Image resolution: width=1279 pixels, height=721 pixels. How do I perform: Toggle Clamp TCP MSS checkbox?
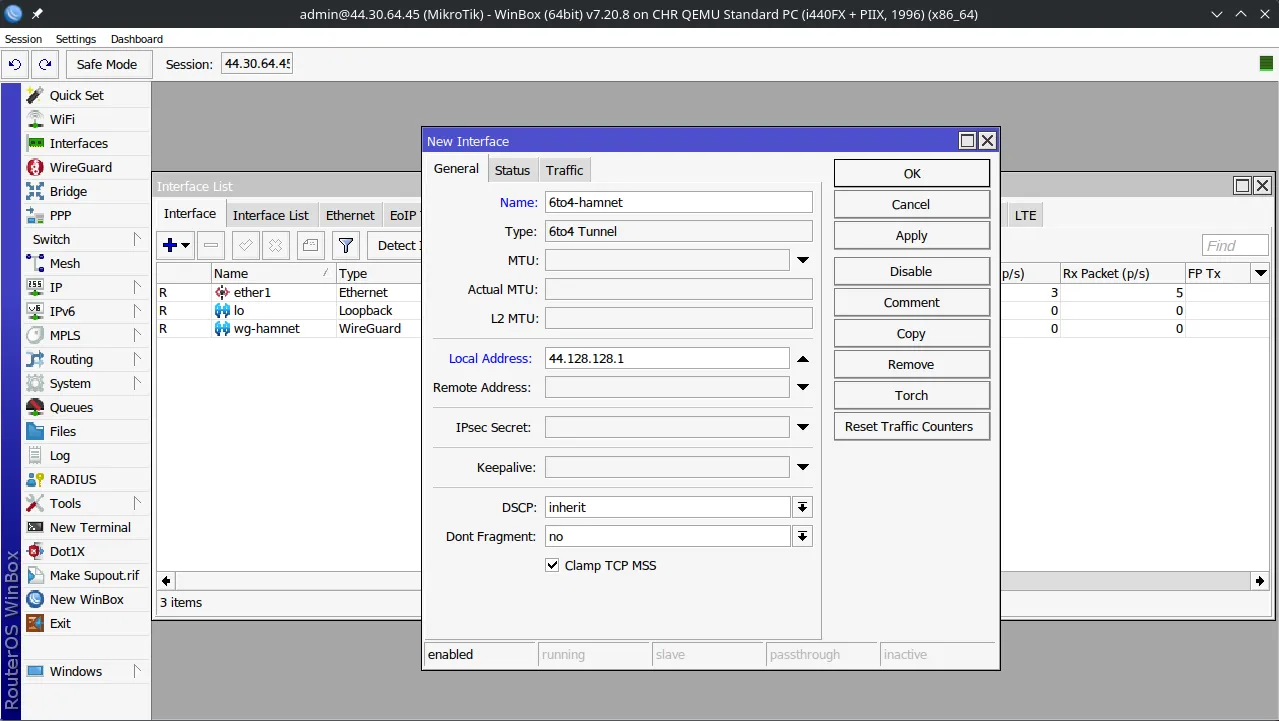552,565
